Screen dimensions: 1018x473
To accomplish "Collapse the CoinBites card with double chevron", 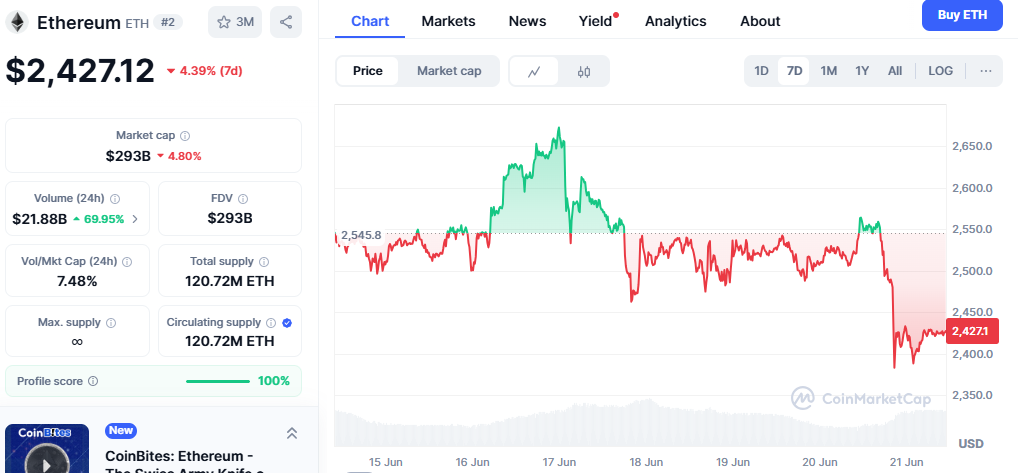I will (292, 433).
